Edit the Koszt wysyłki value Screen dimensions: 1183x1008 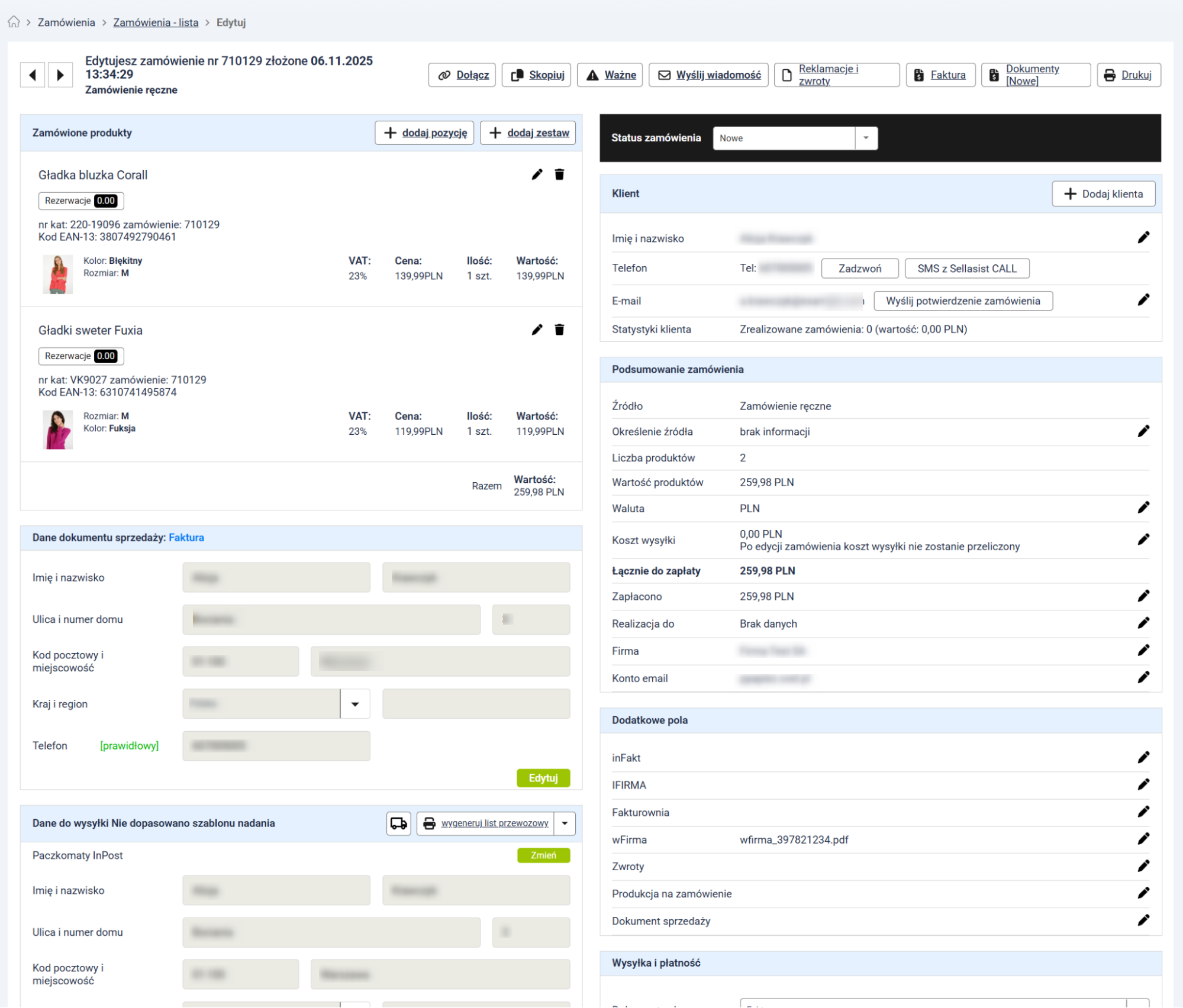(1143, 539)
